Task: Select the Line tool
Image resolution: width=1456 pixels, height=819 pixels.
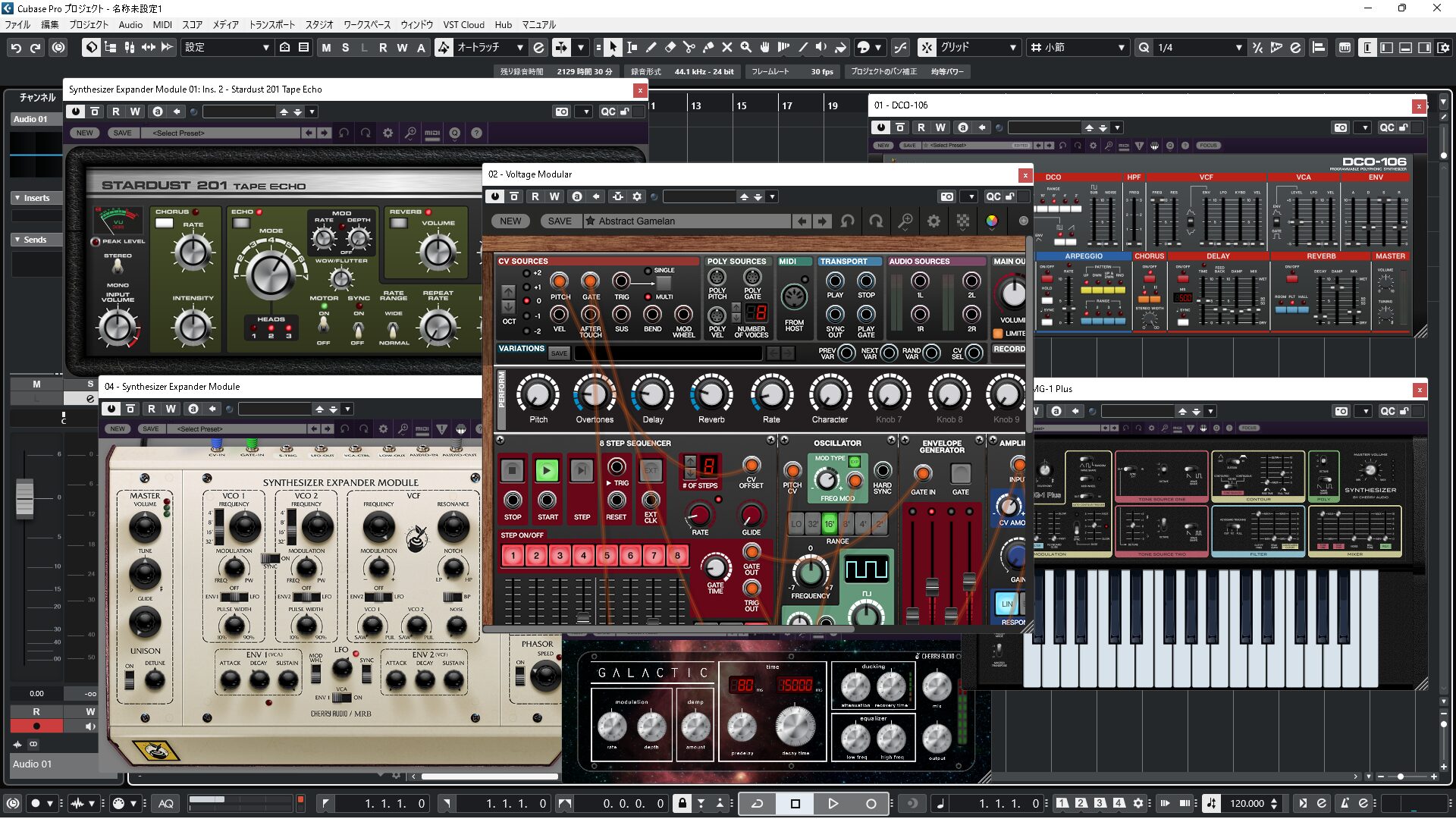Action: coord(802,47)
